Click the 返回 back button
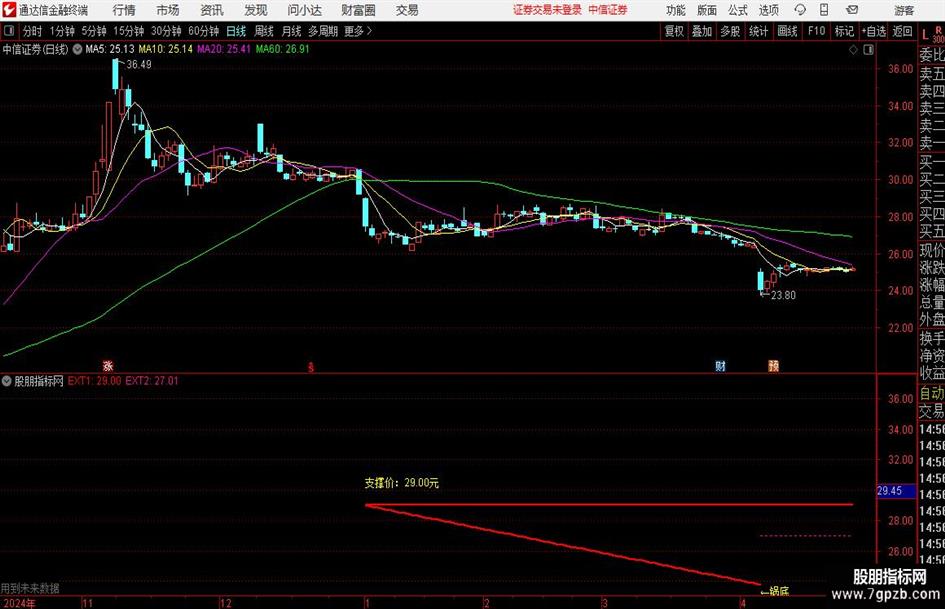 pos(902,31)
